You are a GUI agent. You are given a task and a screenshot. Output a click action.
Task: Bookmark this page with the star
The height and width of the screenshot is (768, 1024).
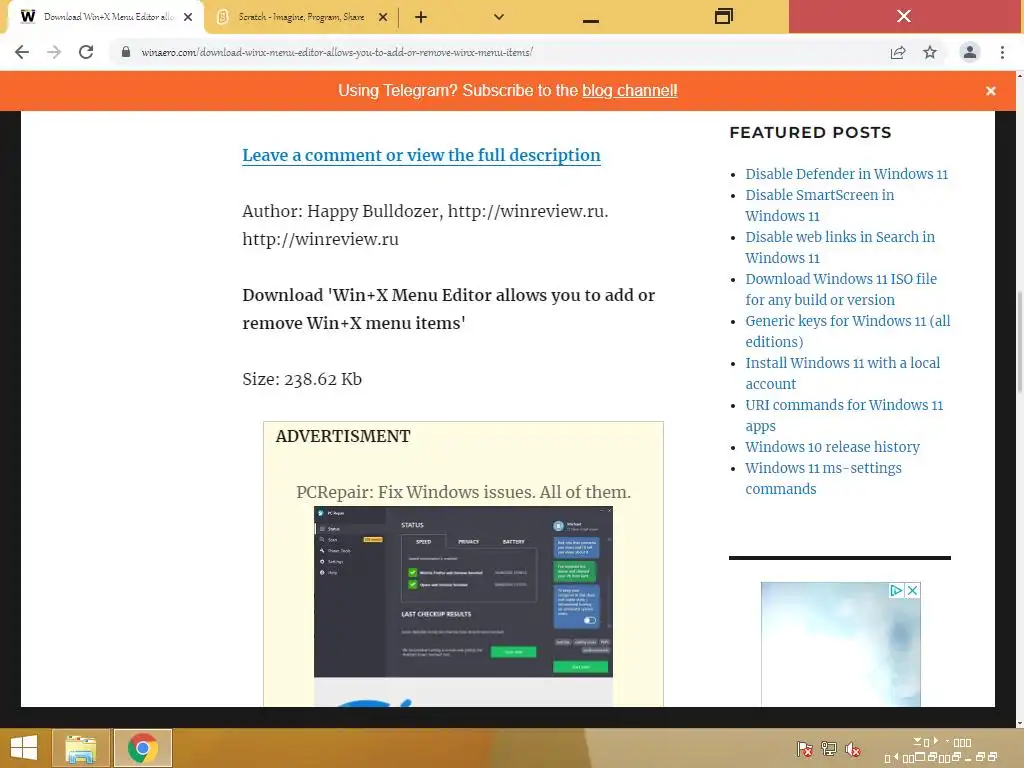pyautogui.click(x=930, y=52)
